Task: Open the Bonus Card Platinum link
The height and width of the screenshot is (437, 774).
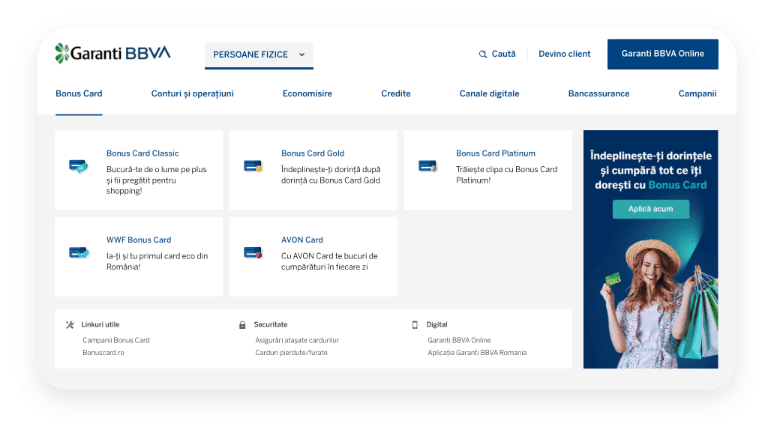Action: coord(496,153)
